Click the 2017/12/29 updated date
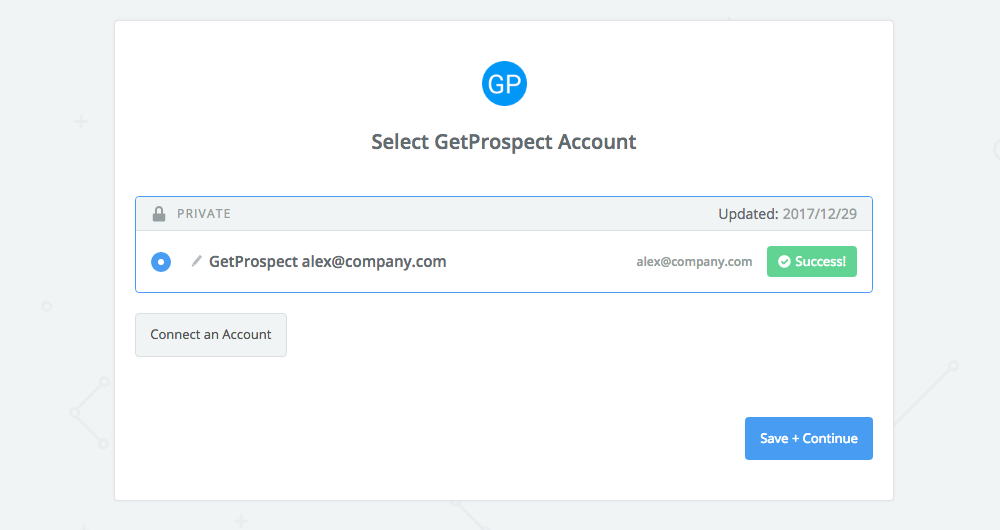1000x530 pixels. (820, 214)
